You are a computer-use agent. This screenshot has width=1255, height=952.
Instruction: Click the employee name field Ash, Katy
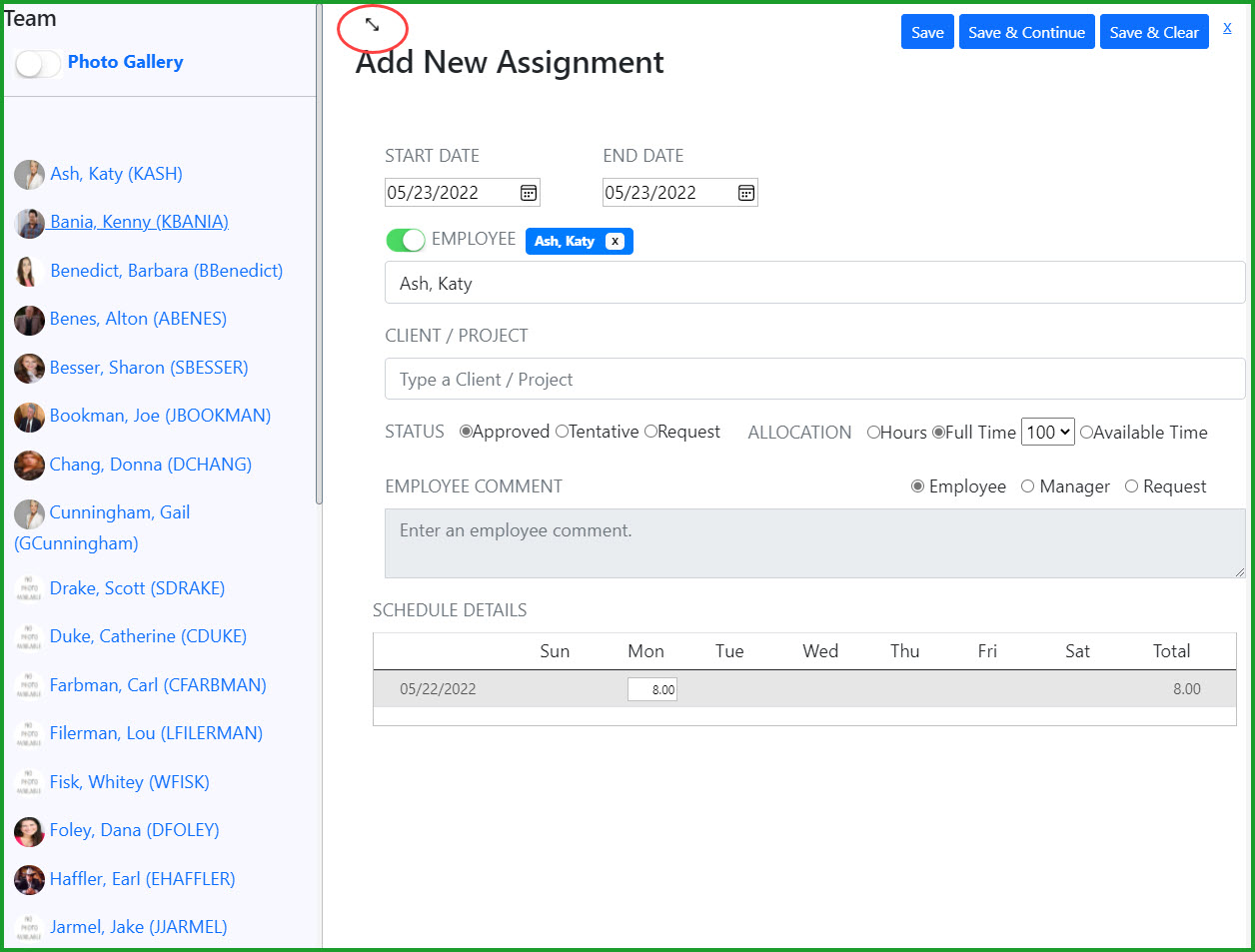[814, 283]
